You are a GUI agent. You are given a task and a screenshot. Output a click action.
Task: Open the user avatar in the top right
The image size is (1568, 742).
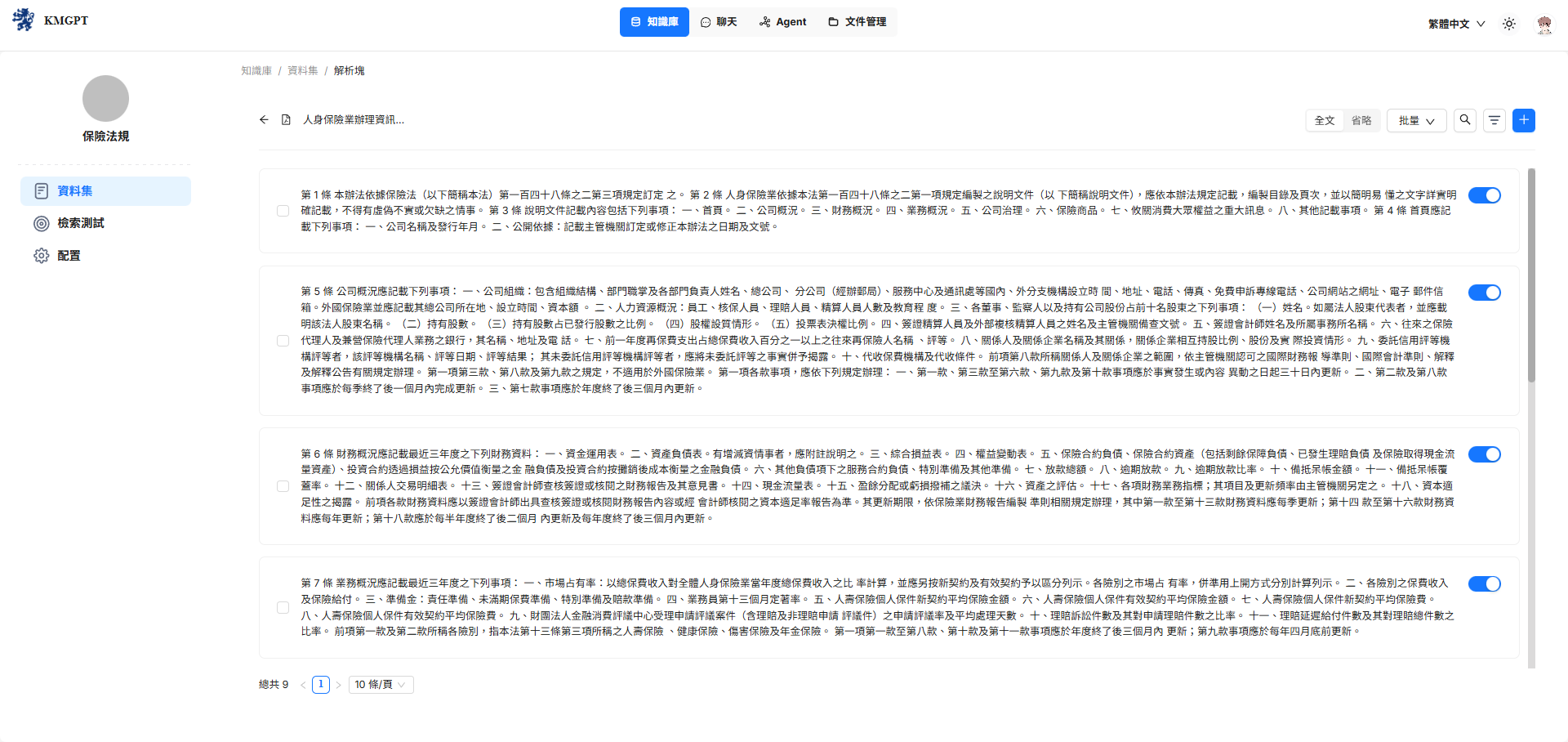[x=1544, y=24]
